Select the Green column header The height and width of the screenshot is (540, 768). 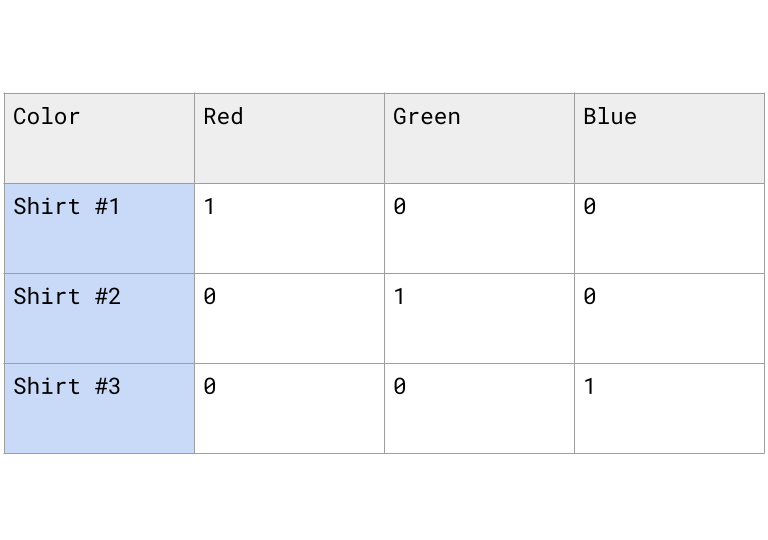click(x=479, y=138)
